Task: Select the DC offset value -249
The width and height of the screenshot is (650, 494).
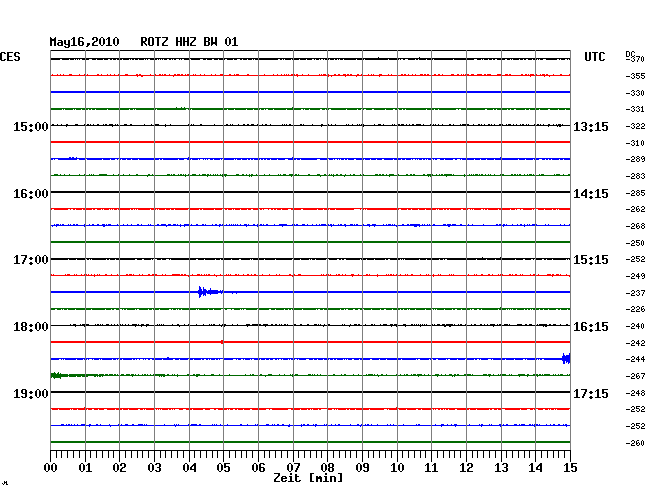Action: (635, 276)
